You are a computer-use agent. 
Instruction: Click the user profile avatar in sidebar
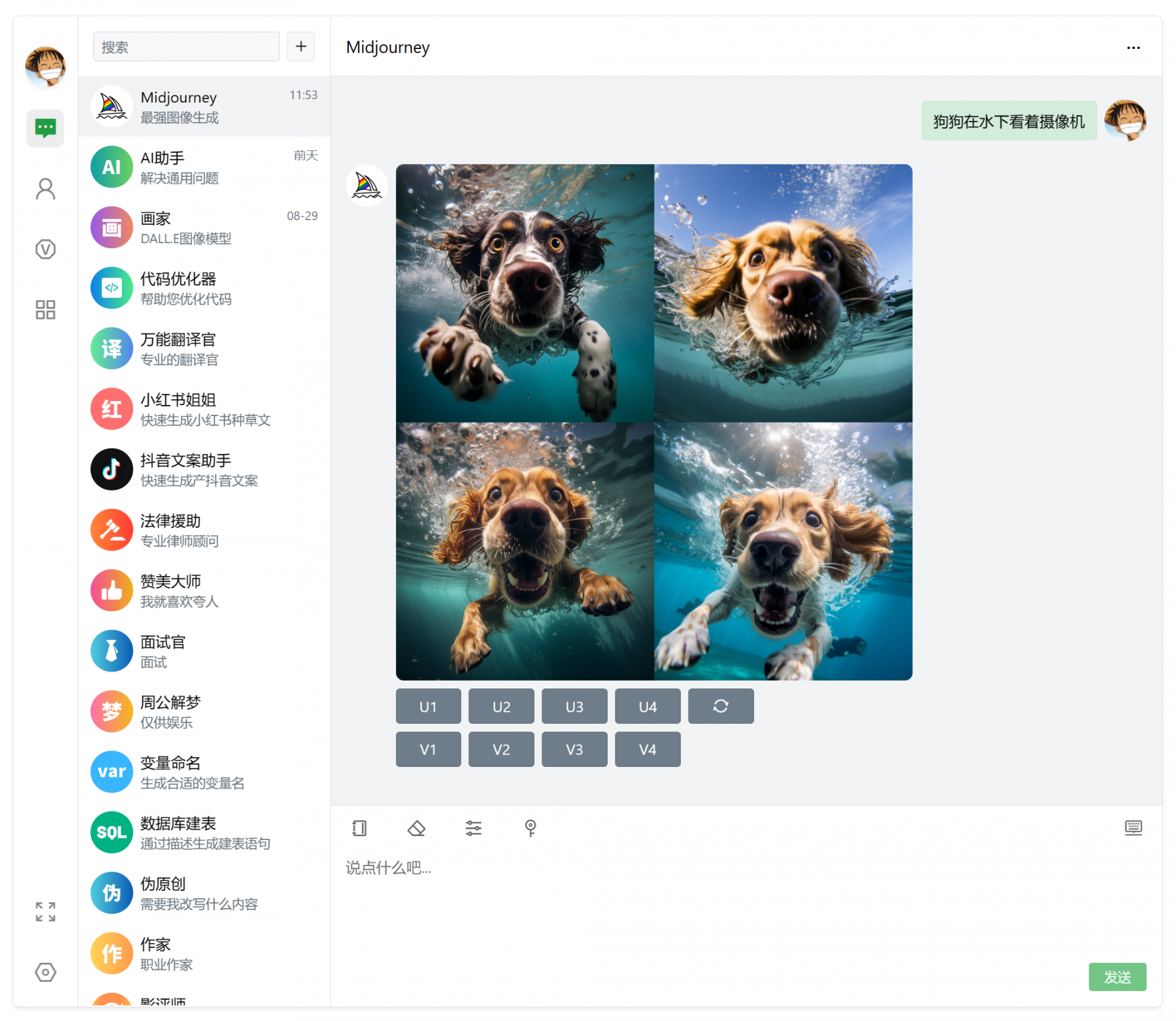45,67
